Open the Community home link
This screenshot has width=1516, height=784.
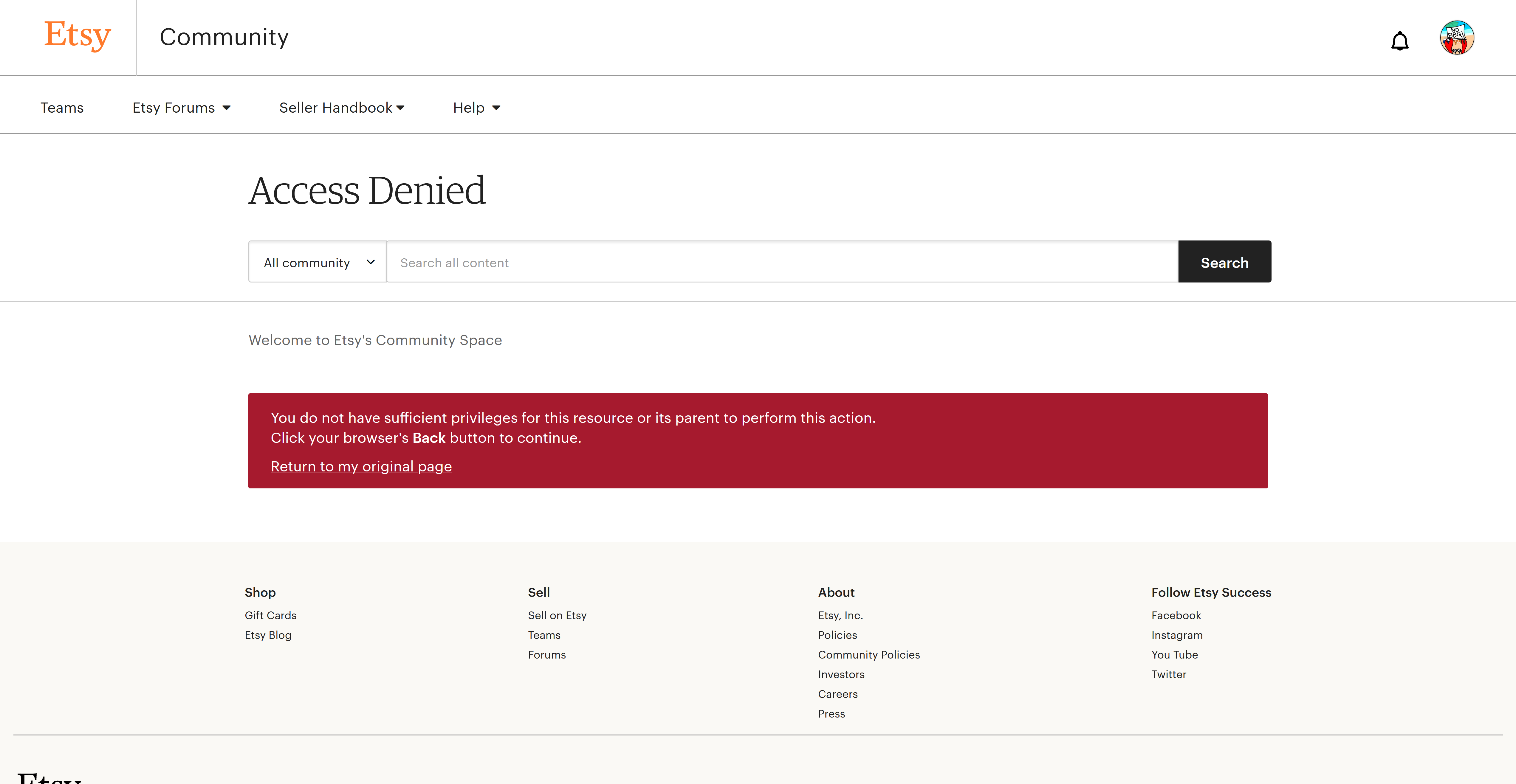[x=224, y=37]
